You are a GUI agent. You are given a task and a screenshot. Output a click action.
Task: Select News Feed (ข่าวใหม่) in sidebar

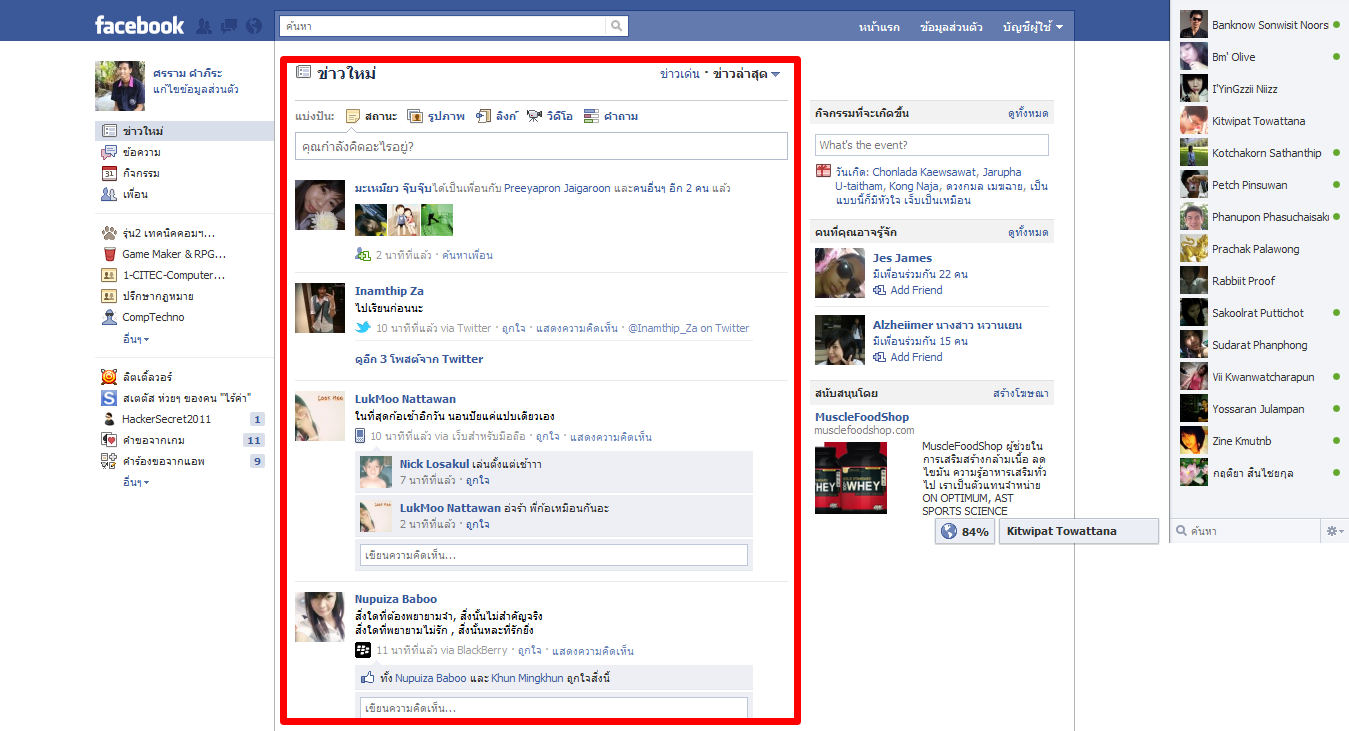click(185, 131)
